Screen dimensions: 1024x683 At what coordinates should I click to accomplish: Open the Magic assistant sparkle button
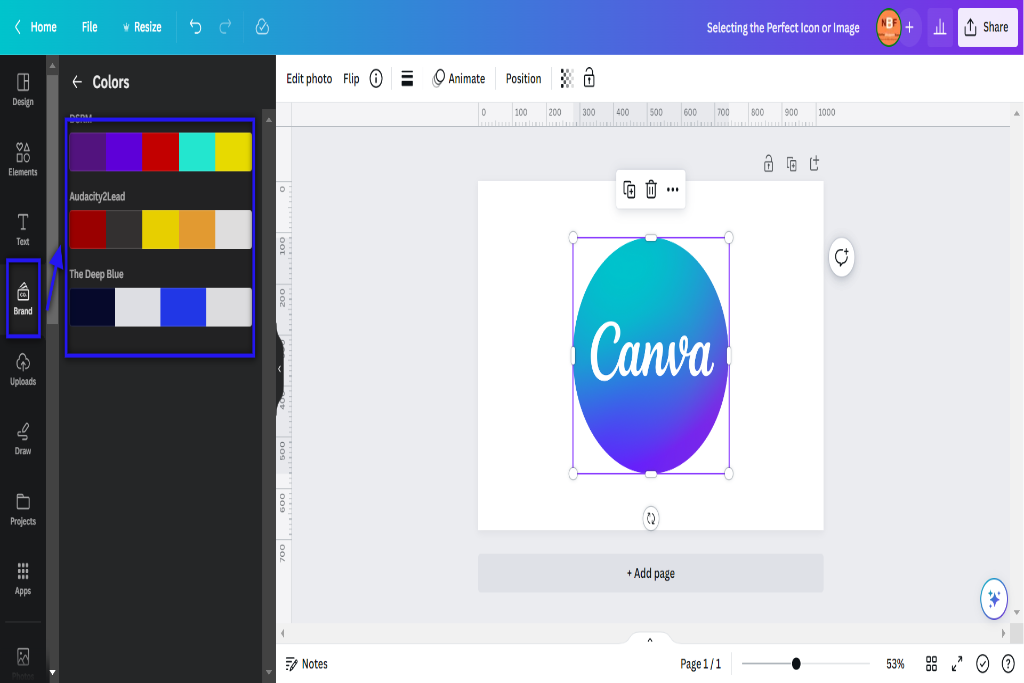pos(994,598)
